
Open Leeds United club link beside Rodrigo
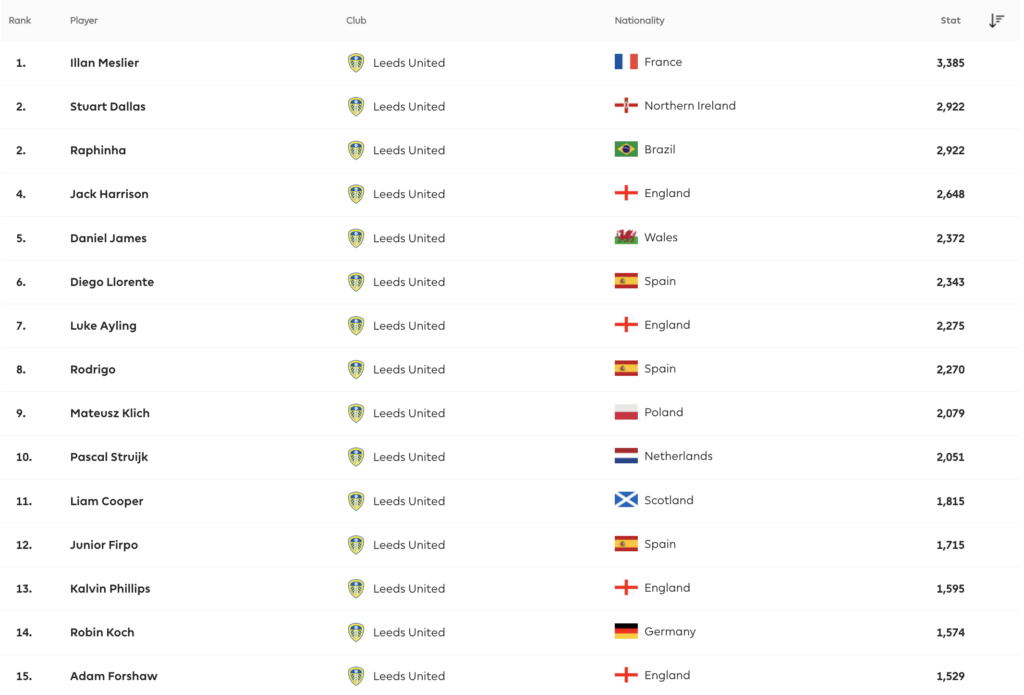click(x=408, y=370)
